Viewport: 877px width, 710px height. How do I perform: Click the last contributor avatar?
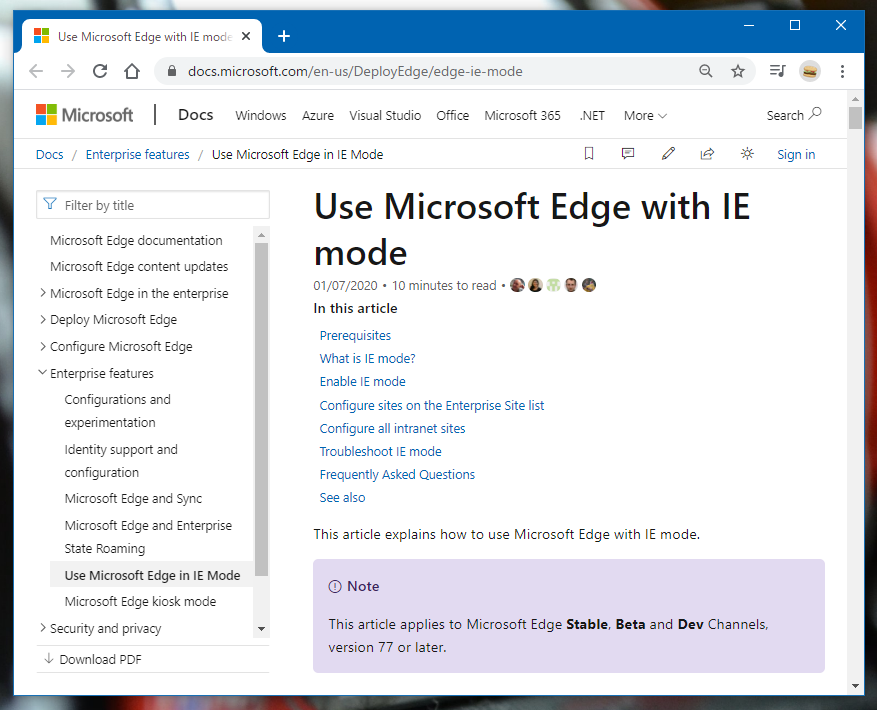click(589, 285)
